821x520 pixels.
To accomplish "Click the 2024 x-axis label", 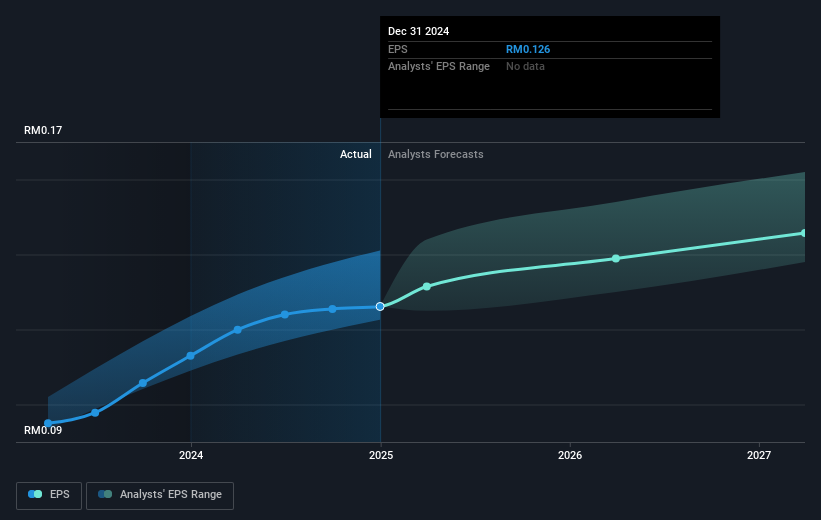I will tap(191, 456).
